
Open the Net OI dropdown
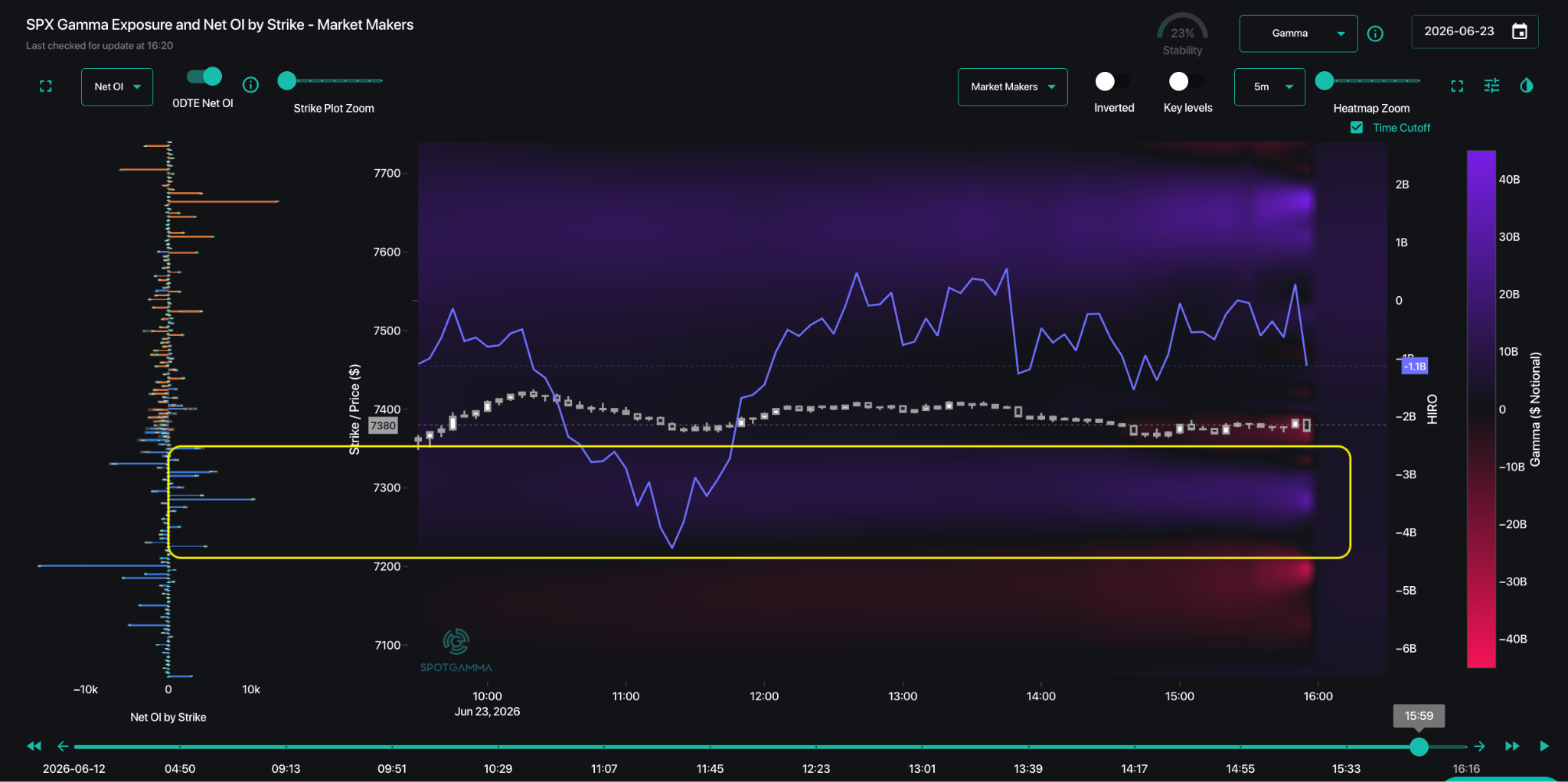coord(117,86)
